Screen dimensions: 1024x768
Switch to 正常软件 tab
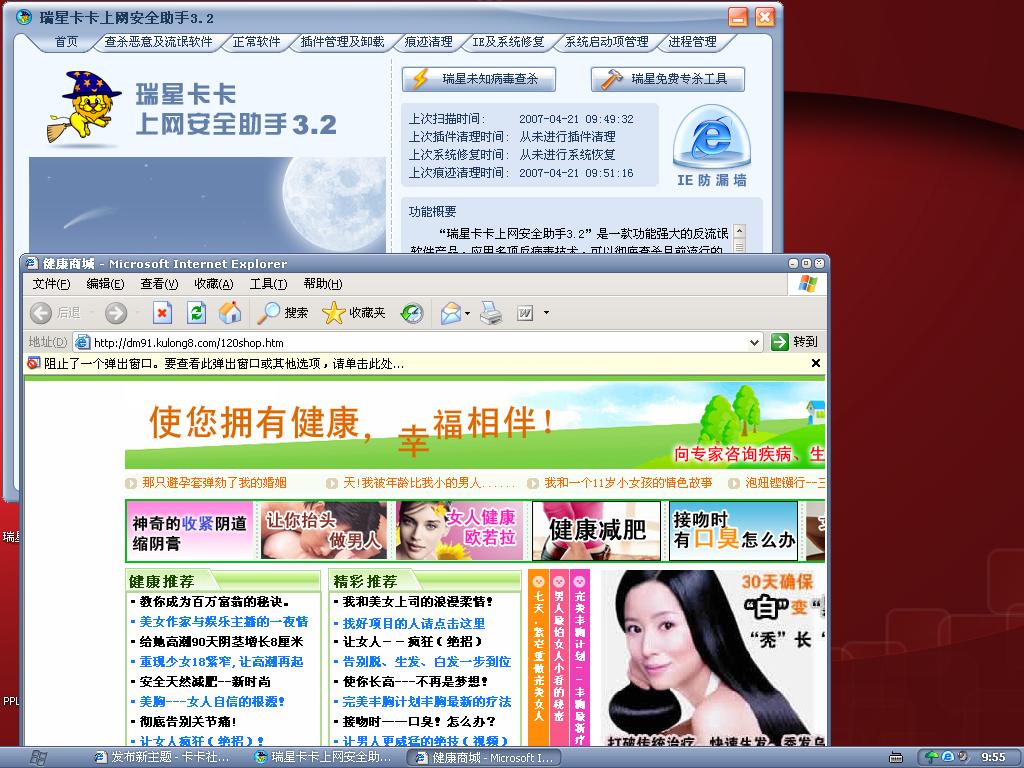tap(257, 42)
